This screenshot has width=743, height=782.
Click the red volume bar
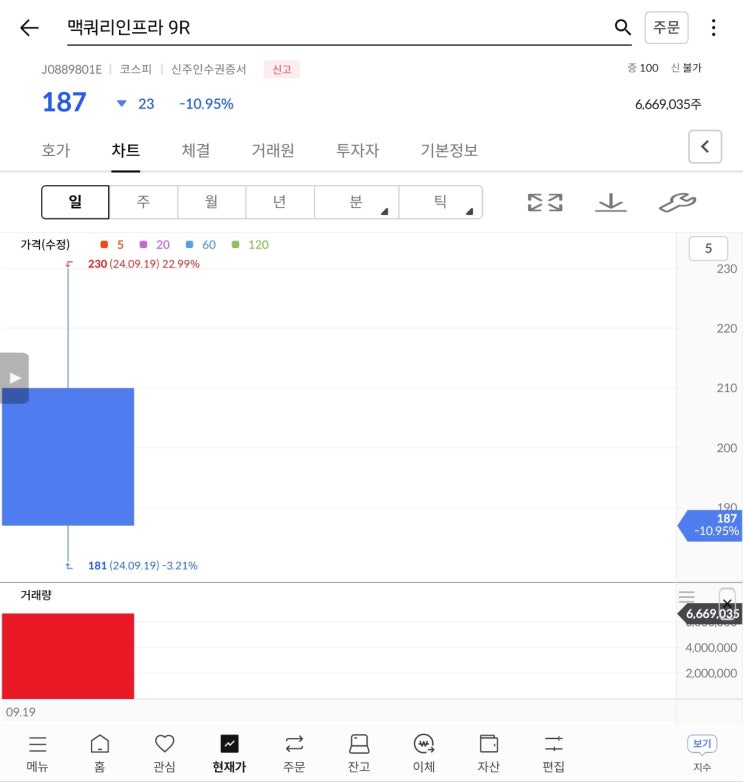pos(68,656)
